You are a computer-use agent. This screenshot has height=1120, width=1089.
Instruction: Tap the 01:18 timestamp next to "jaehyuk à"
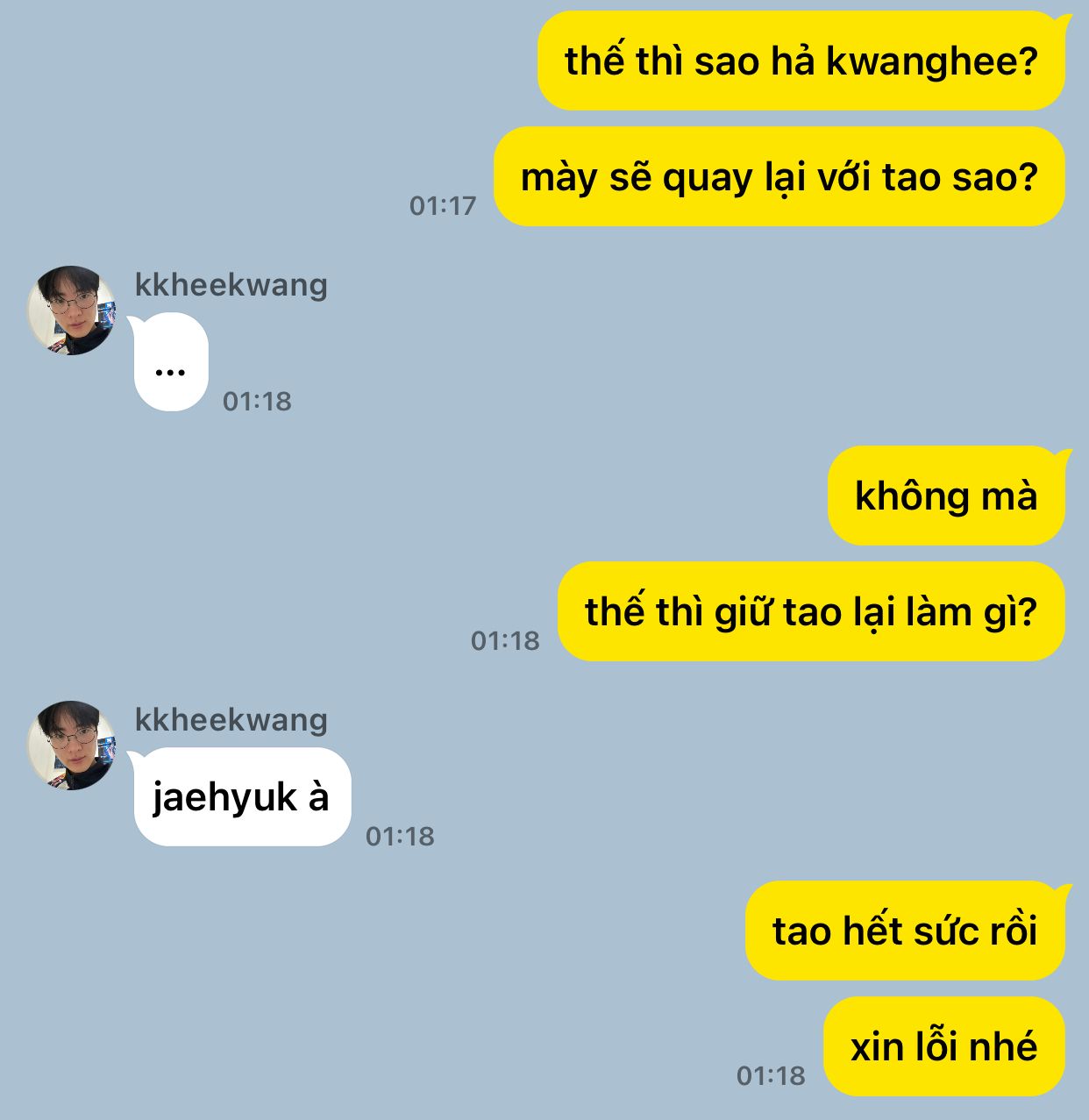(400, 837)
